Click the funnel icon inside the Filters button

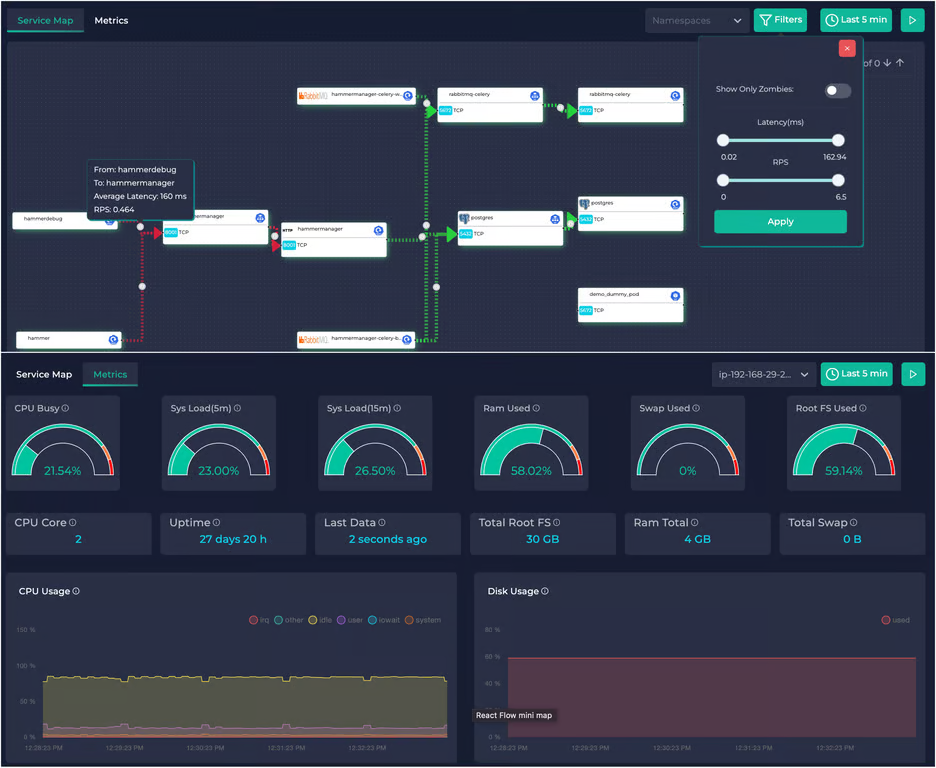point(765,19)
